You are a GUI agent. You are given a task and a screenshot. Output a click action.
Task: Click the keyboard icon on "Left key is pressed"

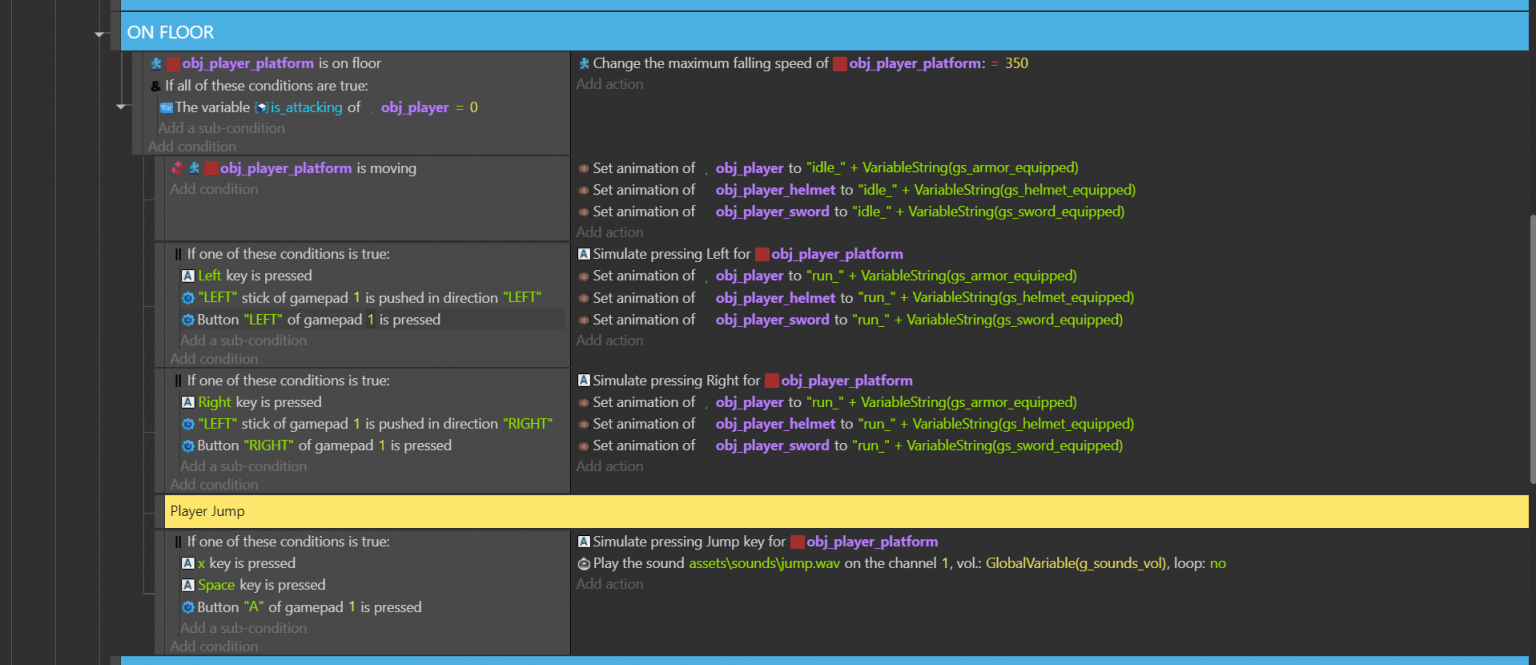188,275
